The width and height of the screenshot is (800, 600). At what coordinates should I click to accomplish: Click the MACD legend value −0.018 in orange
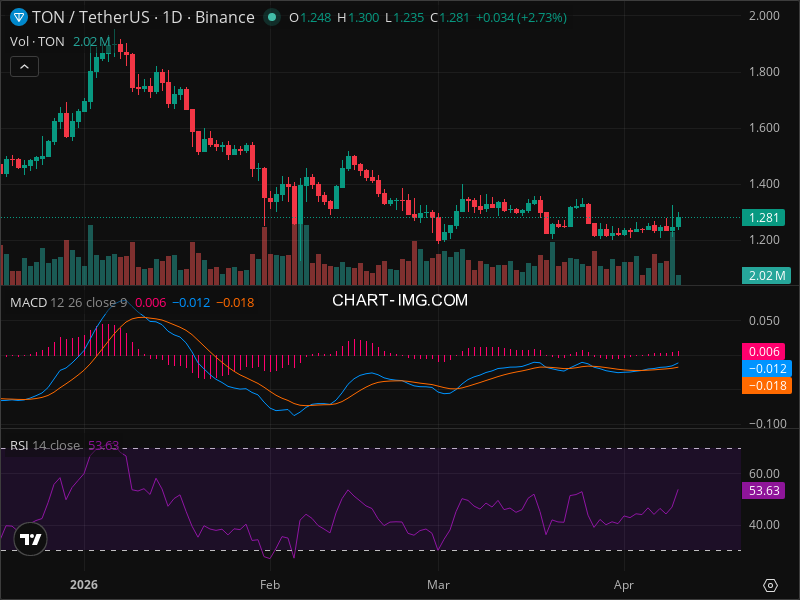tap(235, 303)
